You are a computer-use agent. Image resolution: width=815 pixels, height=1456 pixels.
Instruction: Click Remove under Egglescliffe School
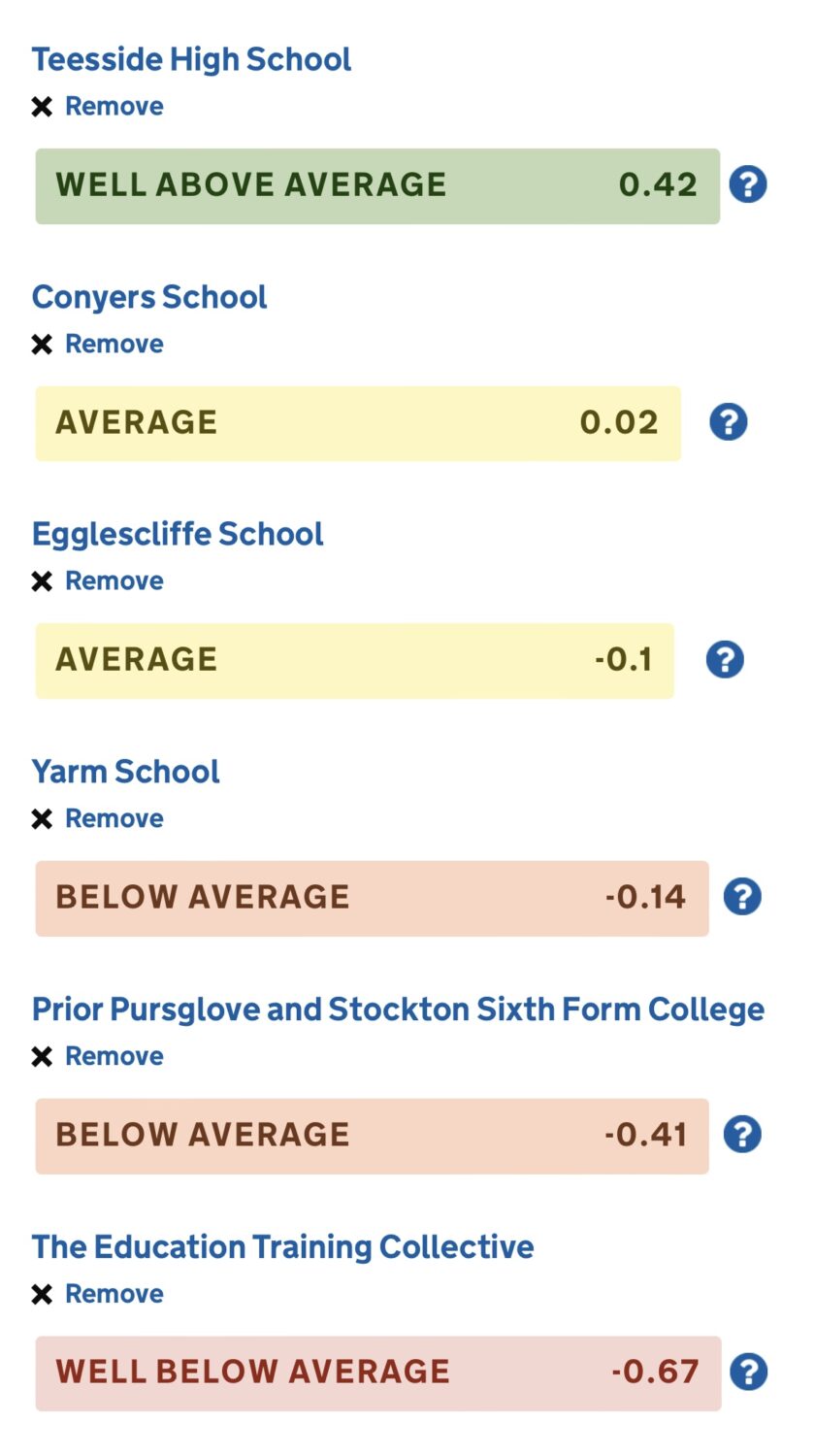coord(114,580)
